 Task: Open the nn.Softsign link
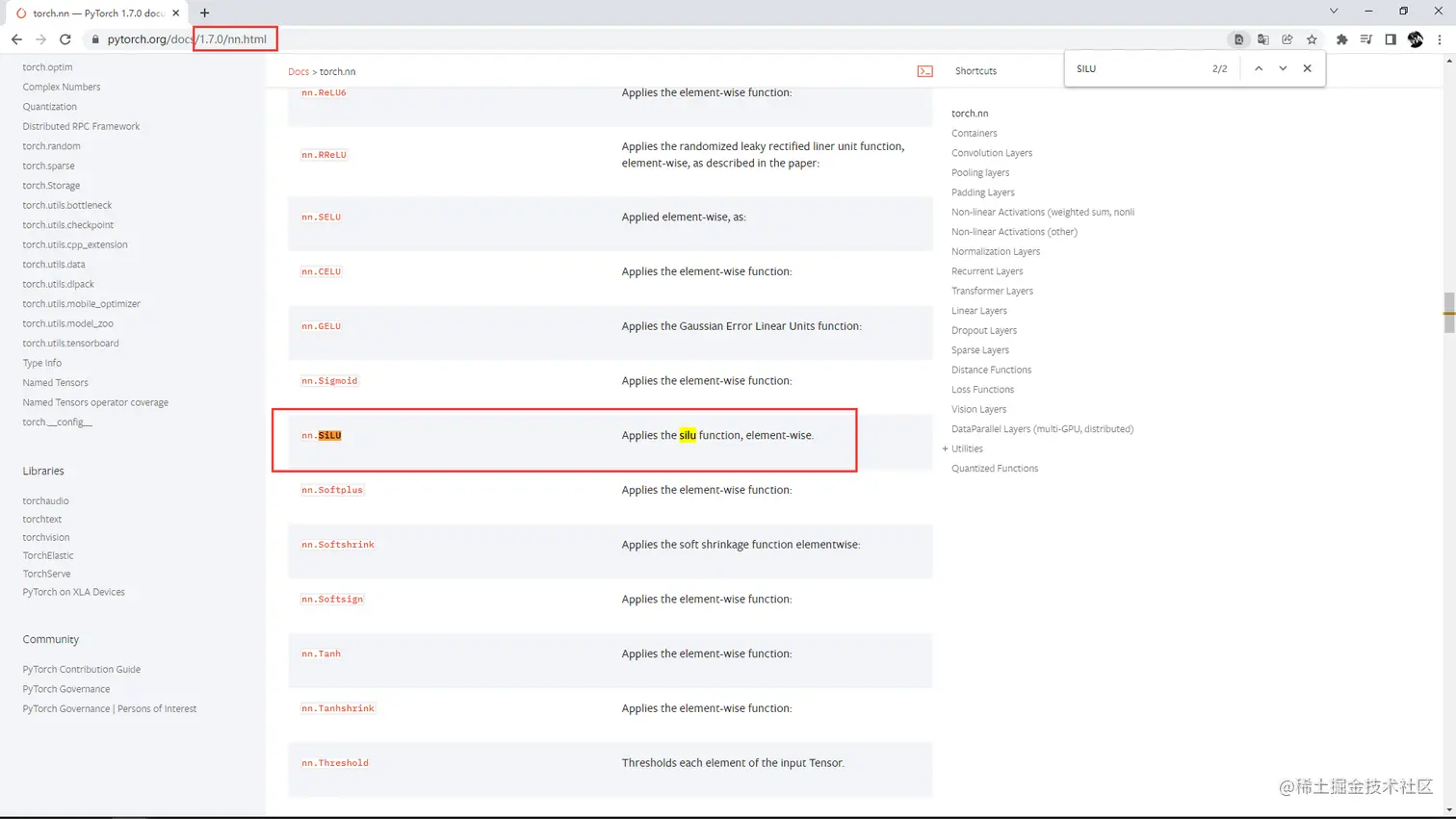tap(332, 600)
